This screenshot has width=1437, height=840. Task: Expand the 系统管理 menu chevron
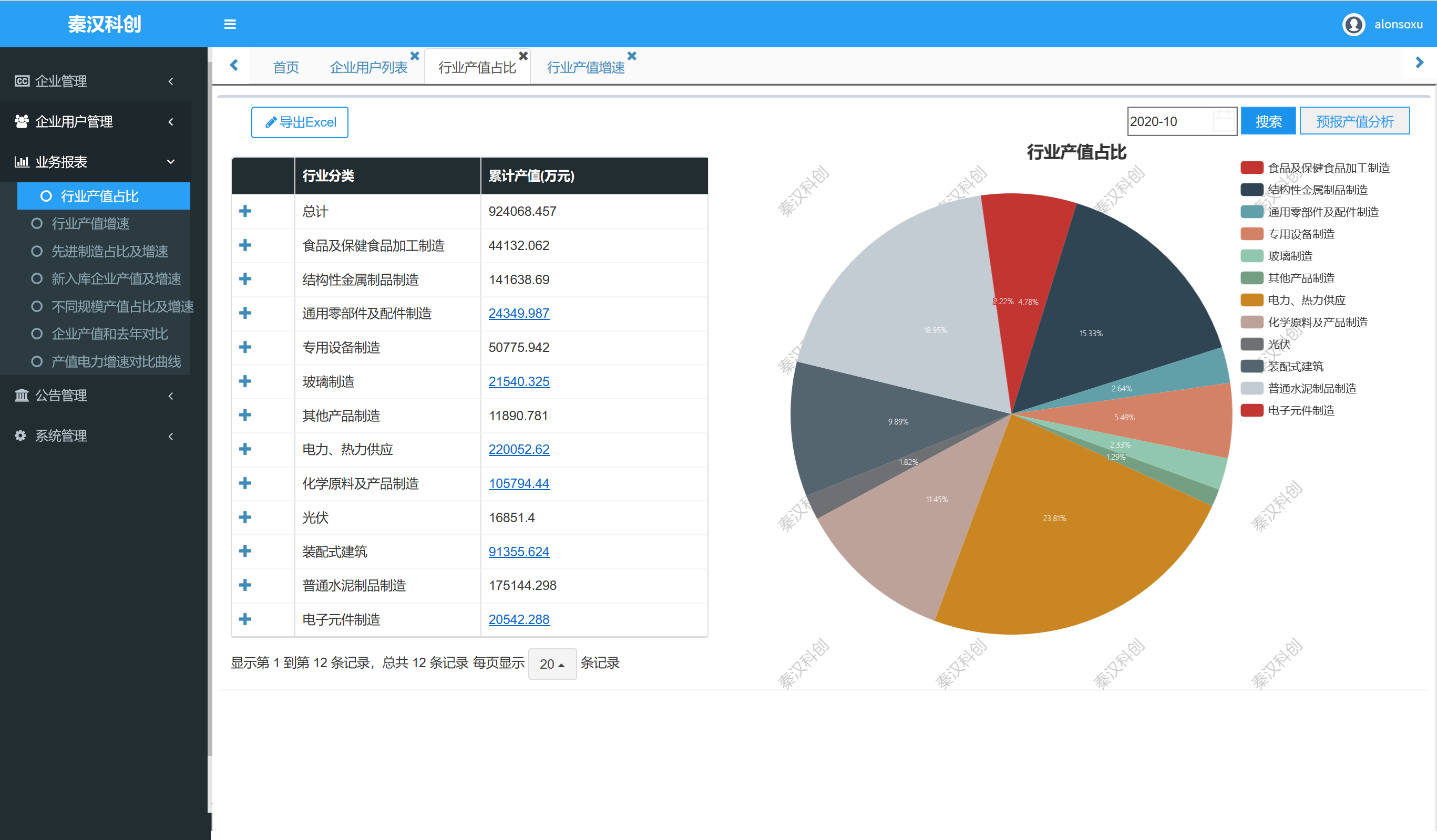point(170,437)
